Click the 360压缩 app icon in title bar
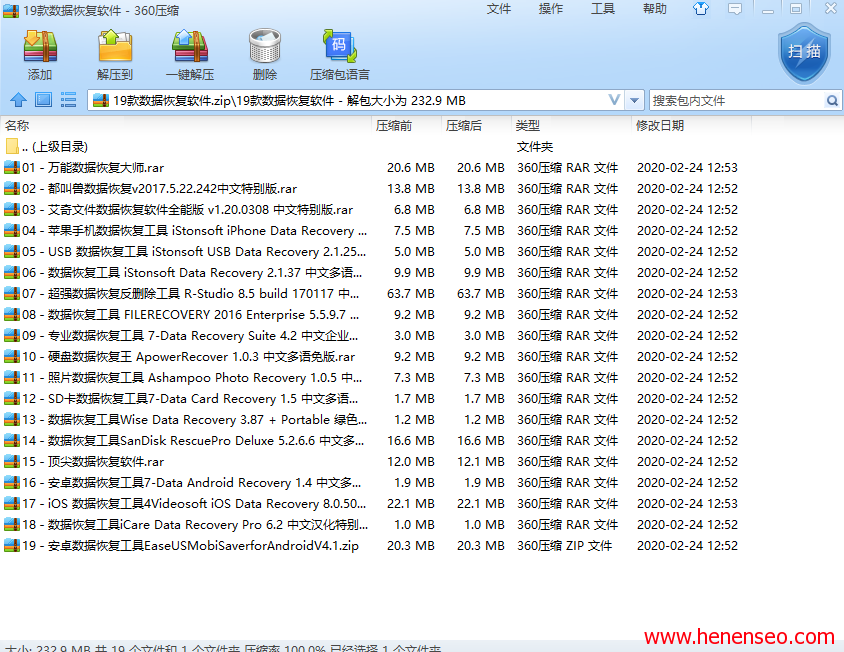The height and width of the screenshot is (652, 844). [x=11, y=10]
